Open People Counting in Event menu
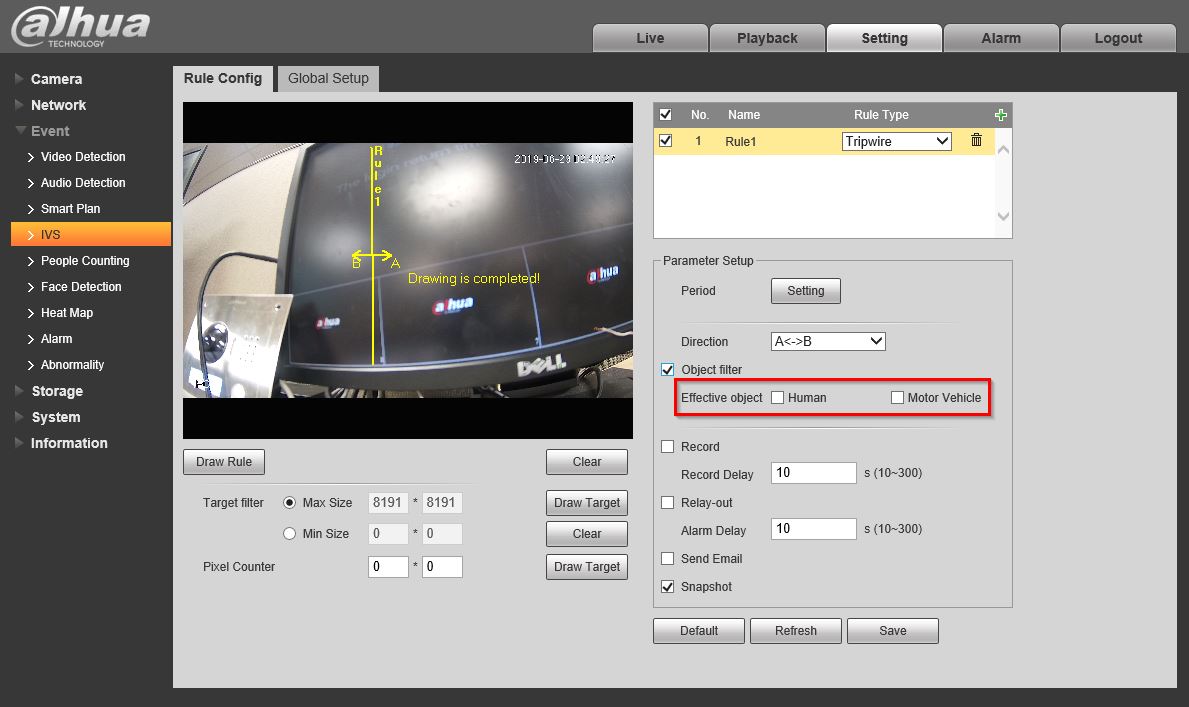The width and height of the screenshot is (1189, 707). tap(85, 261)
